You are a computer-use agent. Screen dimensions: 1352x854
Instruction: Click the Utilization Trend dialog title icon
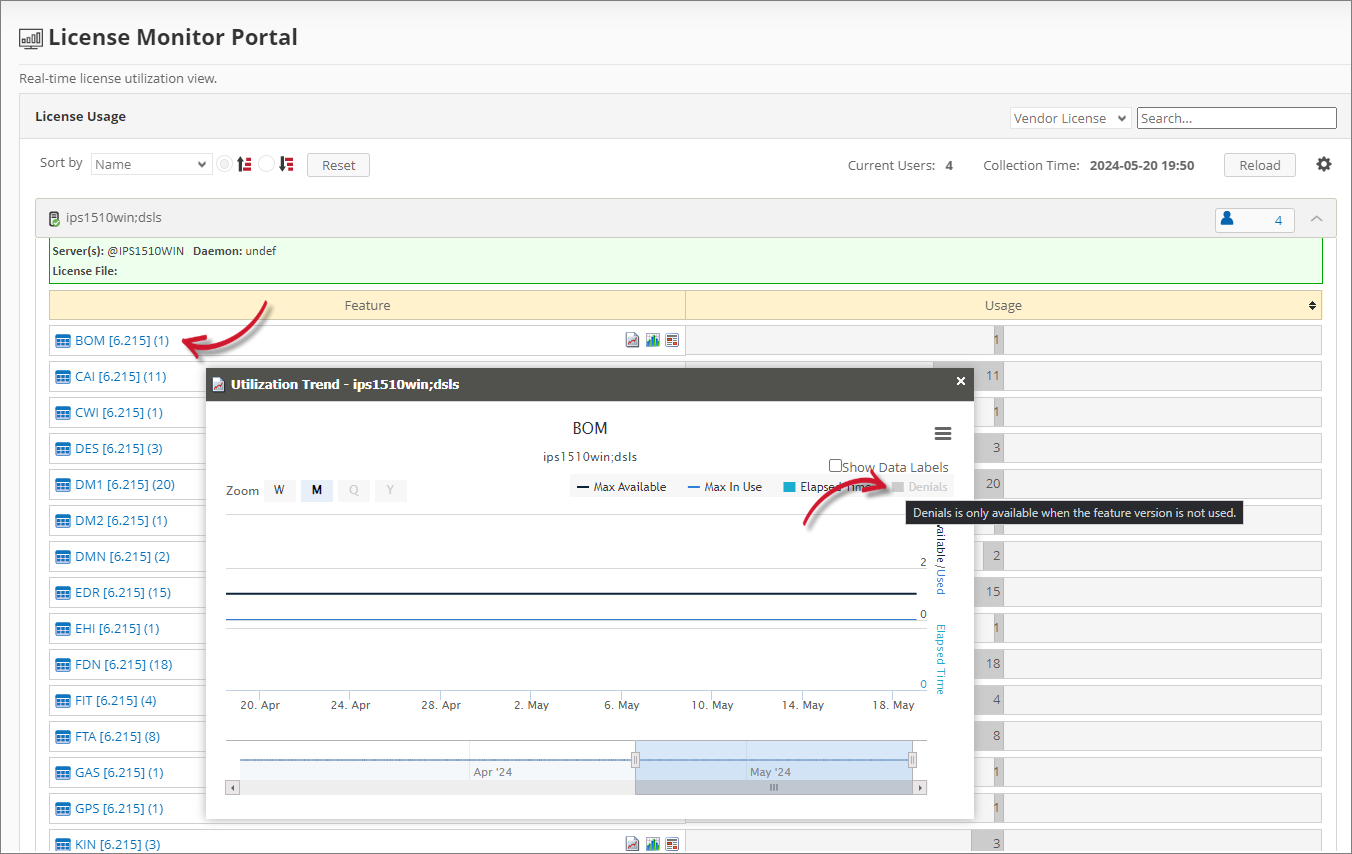219,384
